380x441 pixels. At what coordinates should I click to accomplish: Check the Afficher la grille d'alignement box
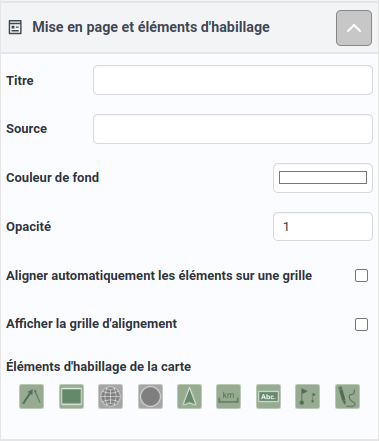[x=361, y=324]
